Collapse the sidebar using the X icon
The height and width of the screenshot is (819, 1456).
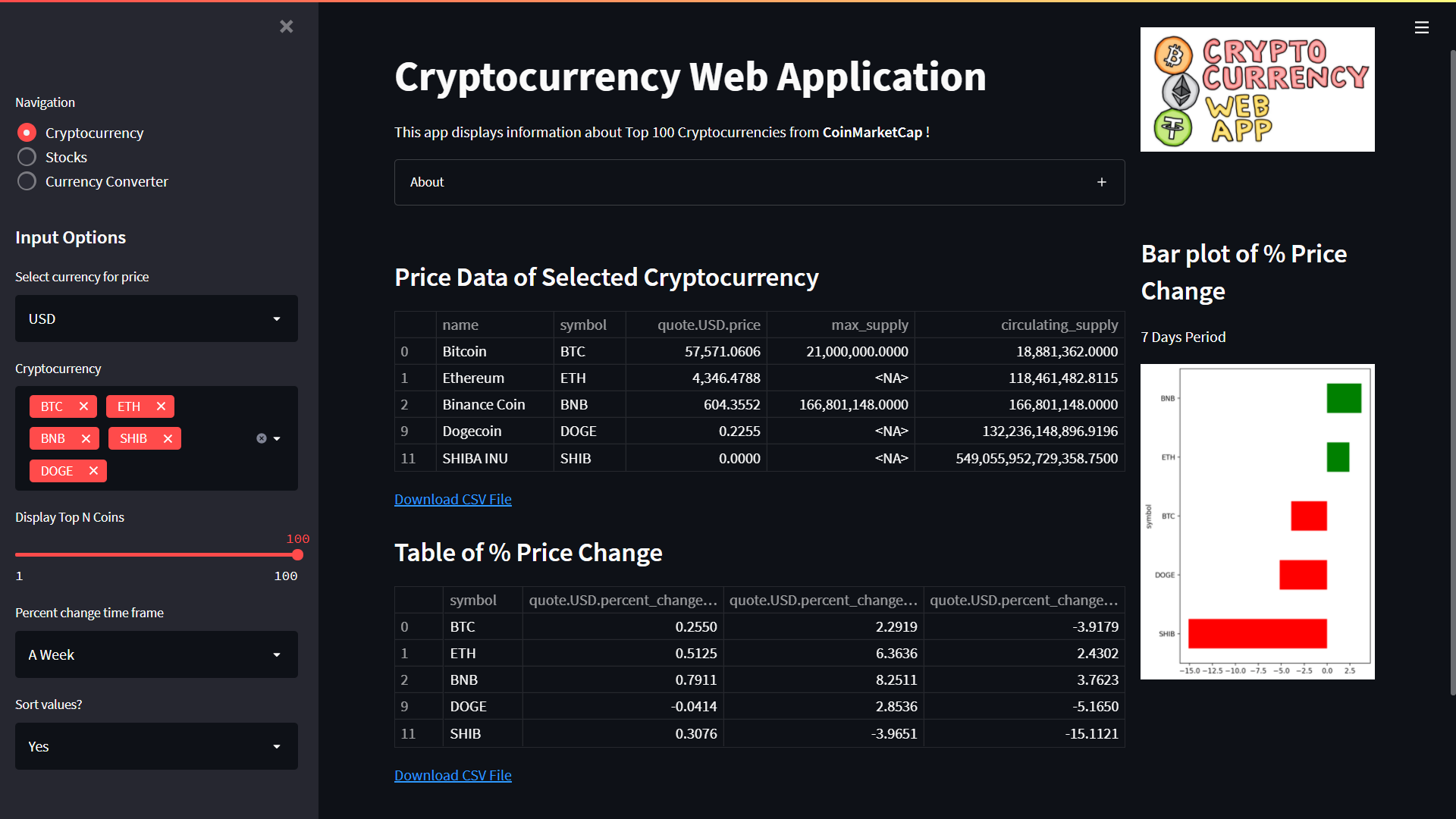[287, 27]
